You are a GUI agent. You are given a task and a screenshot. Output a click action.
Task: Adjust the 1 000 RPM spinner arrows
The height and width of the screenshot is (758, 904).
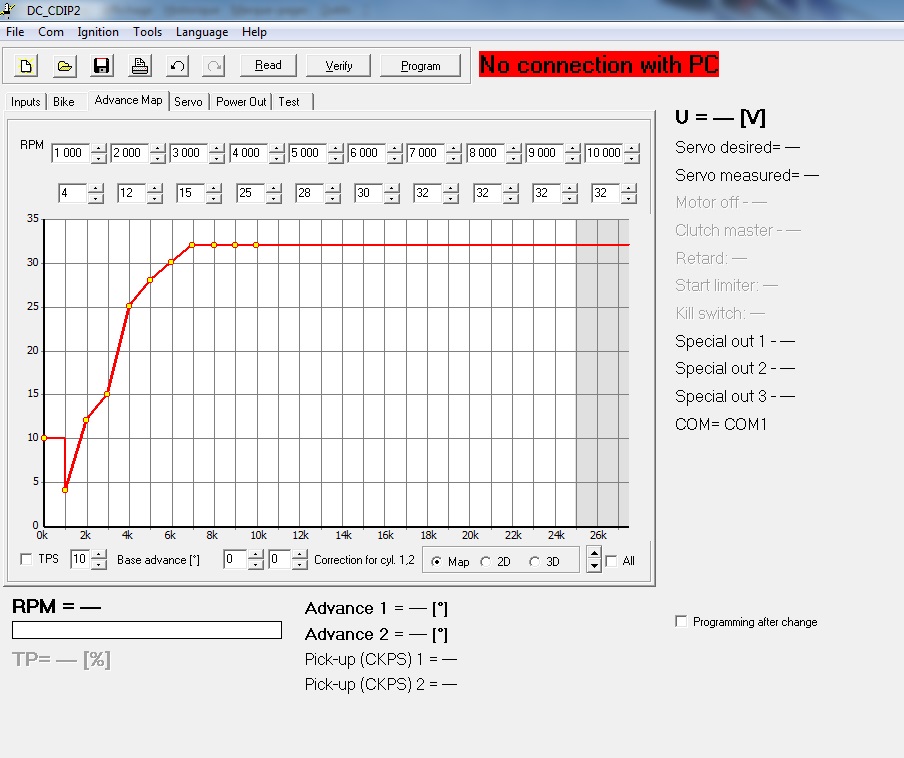click(98, 154)
